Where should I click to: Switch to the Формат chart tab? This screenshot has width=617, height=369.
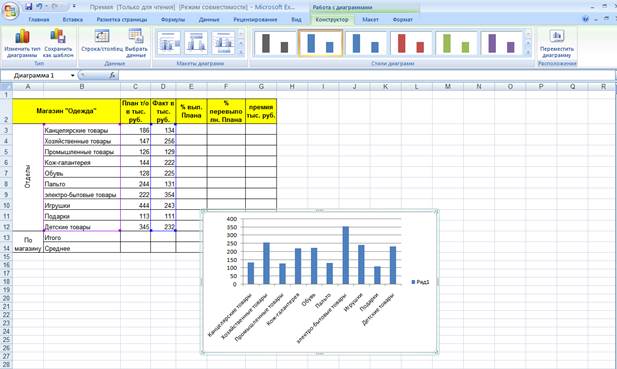[x=403, y=19]
